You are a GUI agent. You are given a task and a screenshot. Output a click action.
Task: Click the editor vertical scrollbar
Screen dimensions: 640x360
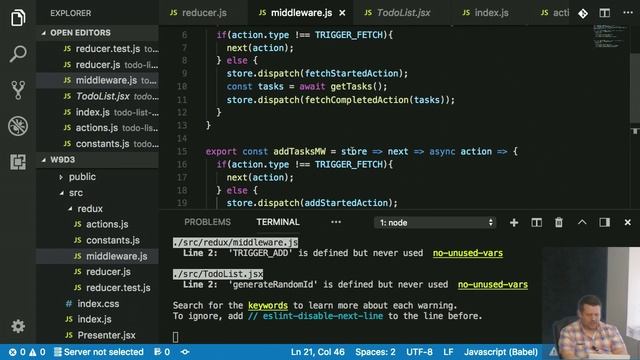pyautogui.click(x=635, y=88)
